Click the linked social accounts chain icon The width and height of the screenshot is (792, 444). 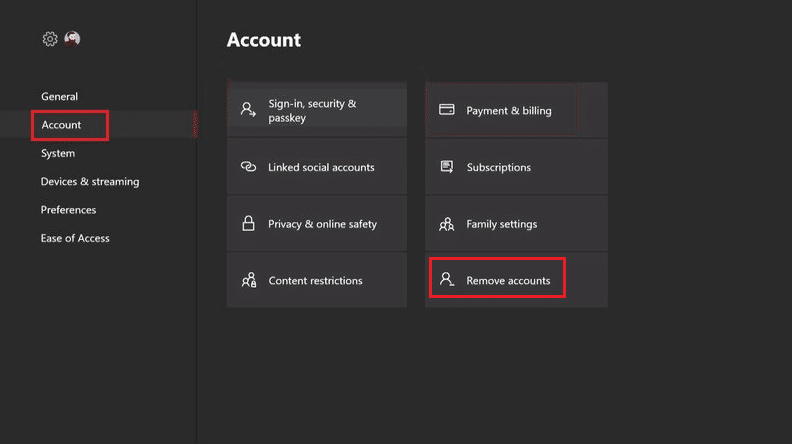coord(248,167)
